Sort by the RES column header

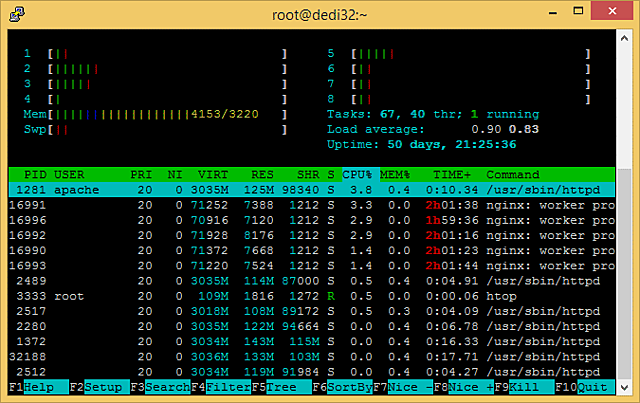[x=262, y=175]
